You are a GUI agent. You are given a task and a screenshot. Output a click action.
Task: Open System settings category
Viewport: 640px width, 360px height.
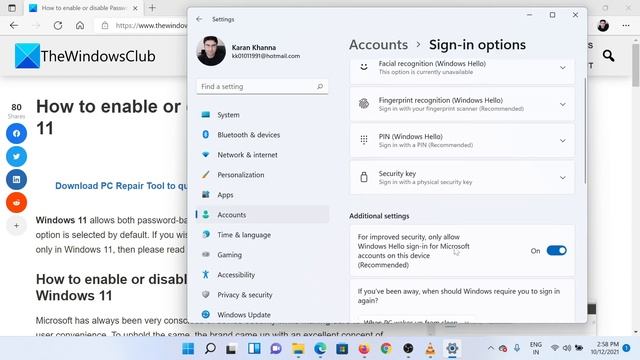coord(262,115)
